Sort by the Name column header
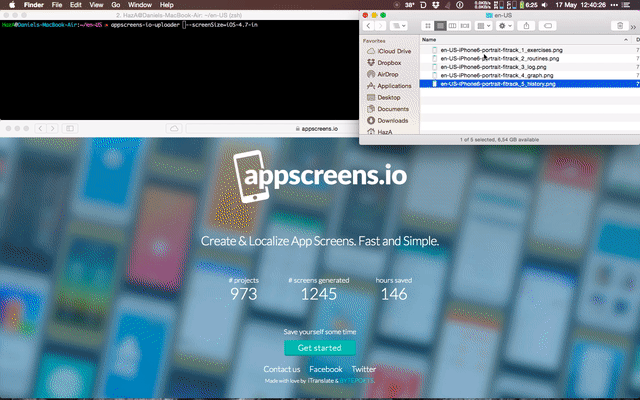This screenshot has width=640, height=400. click(524, 40)
